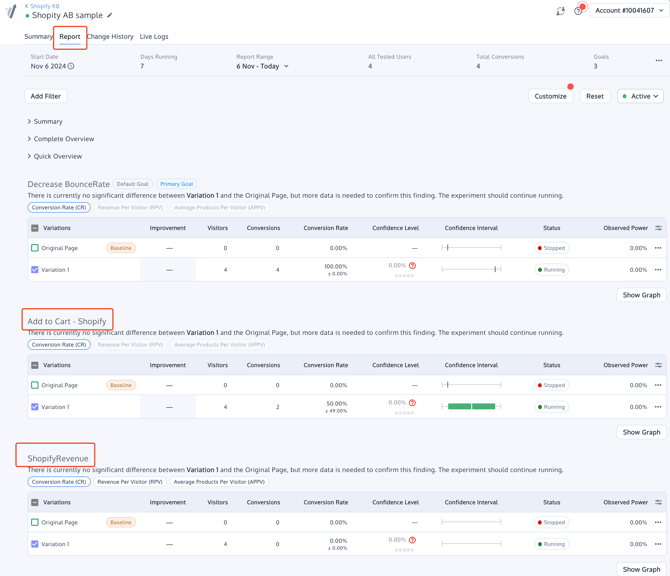The width and height of the screenshot is (670, 576).
Task: Open the report header three-dots menu
Action: (658, 60)
